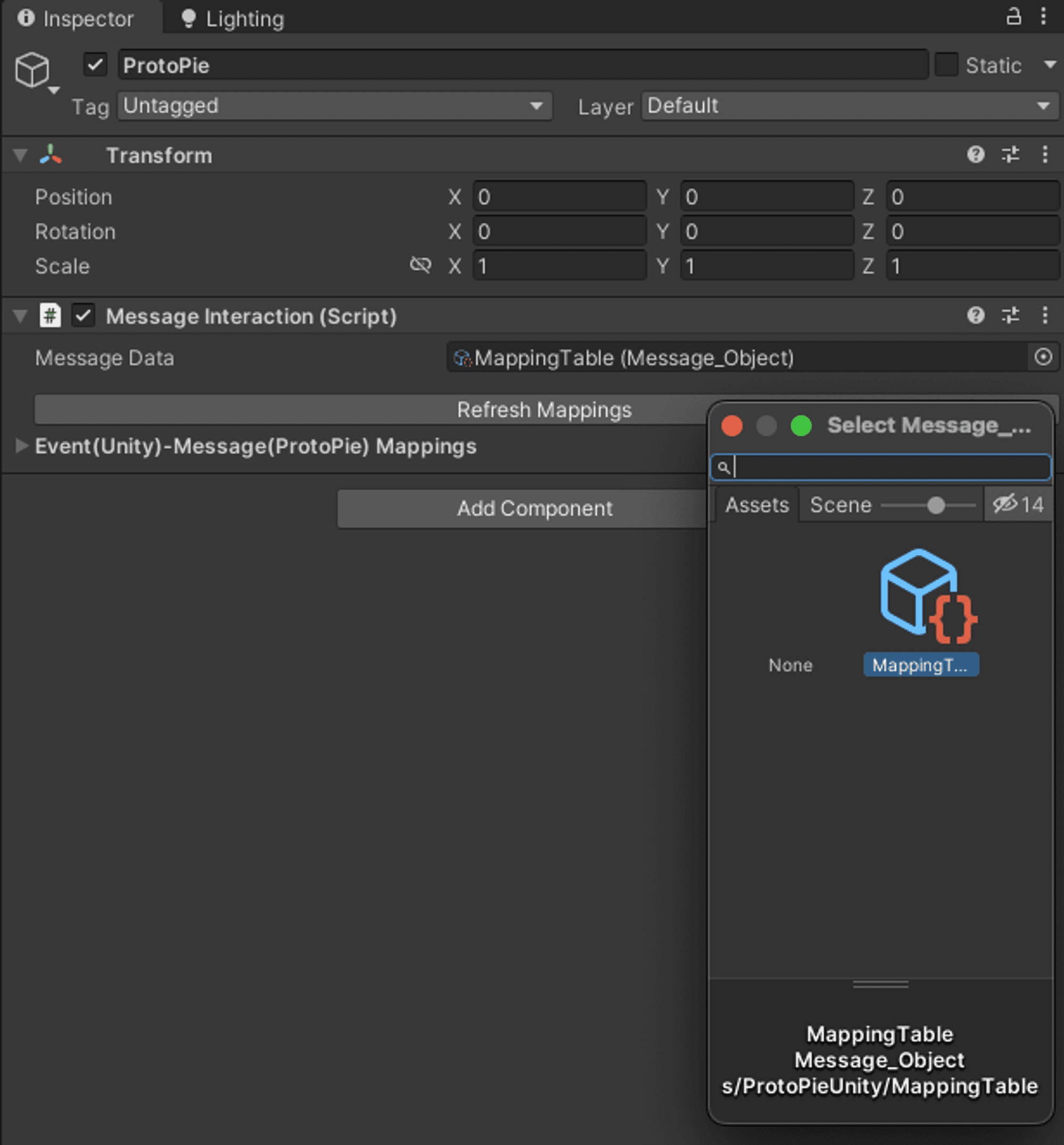Screen dimensions: 1064x1145
Task: Click the Message Interaction help icon
Action: tap(975, 316)
